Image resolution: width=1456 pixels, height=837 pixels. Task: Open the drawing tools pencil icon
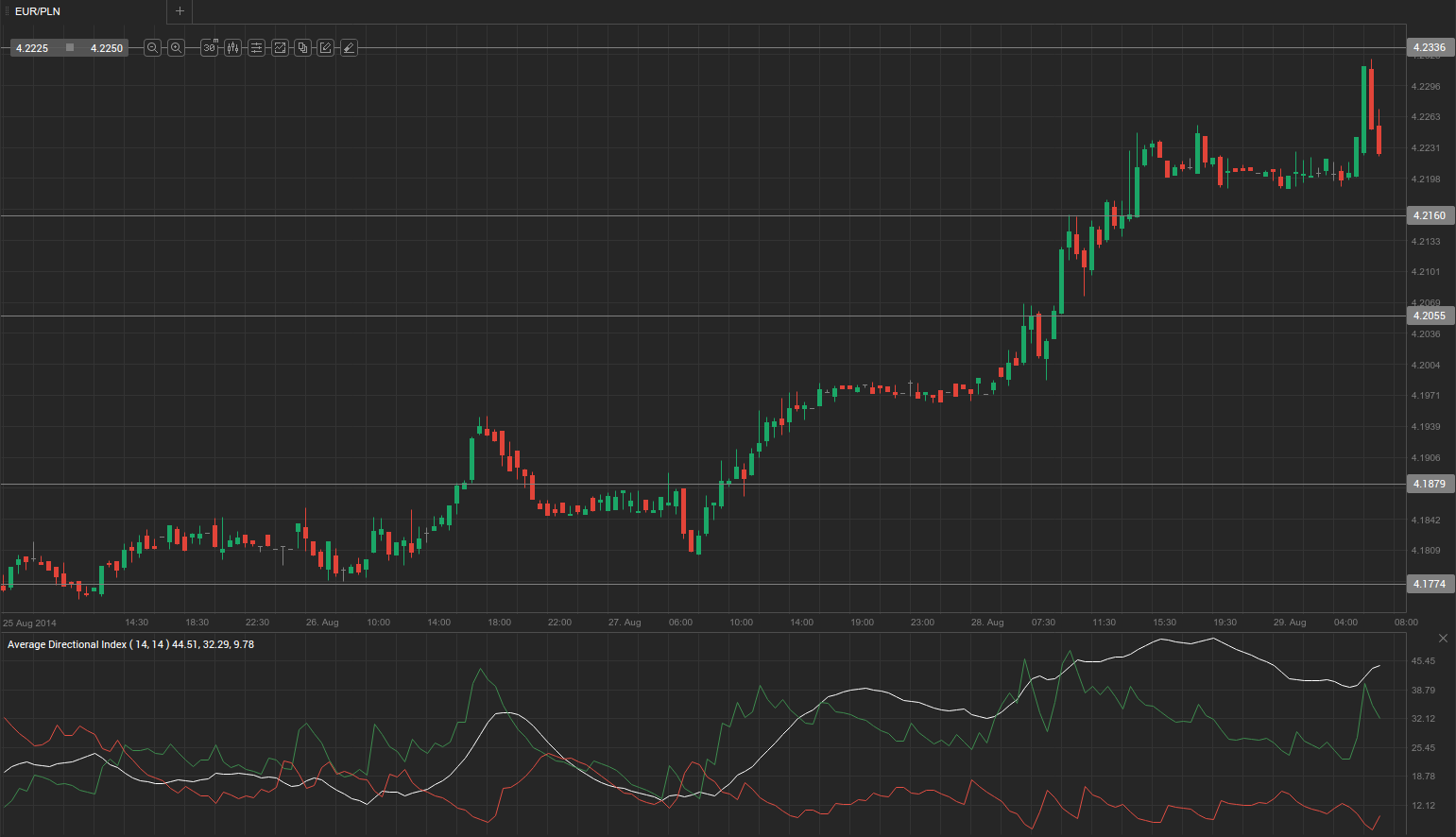pos(325,47)
